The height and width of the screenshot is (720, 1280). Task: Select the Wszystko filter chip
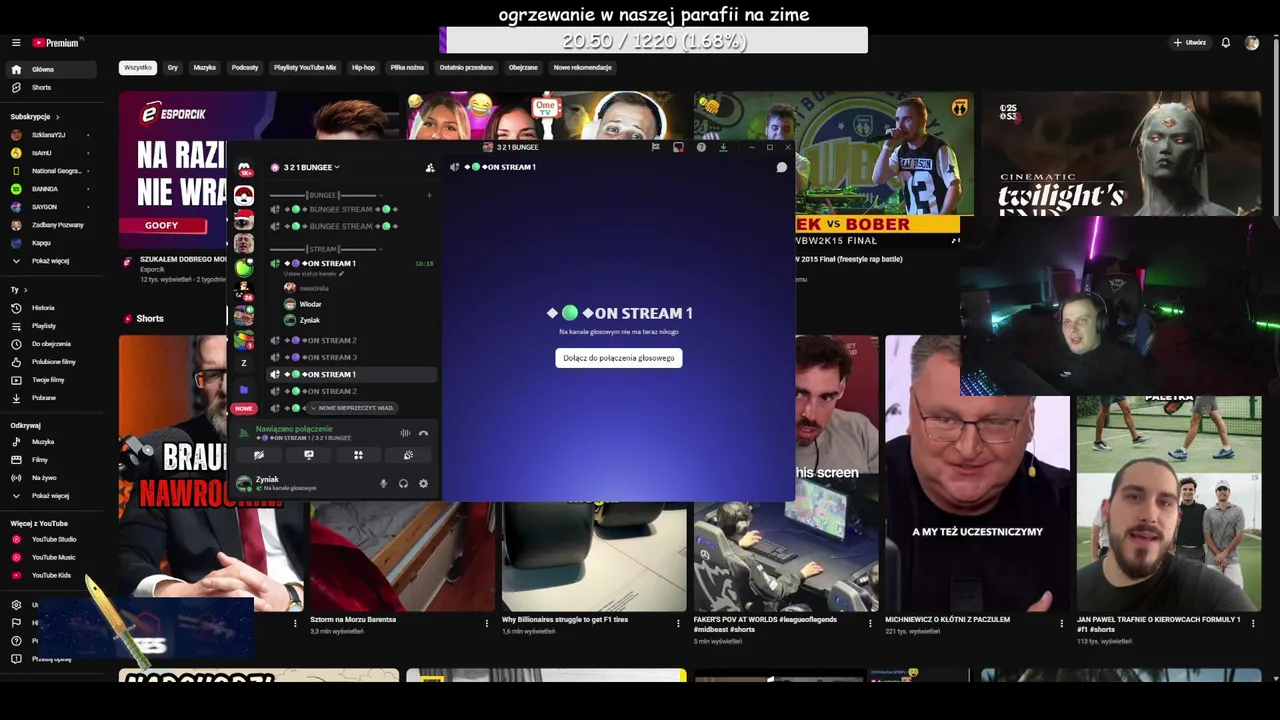[x=138, y=68]
